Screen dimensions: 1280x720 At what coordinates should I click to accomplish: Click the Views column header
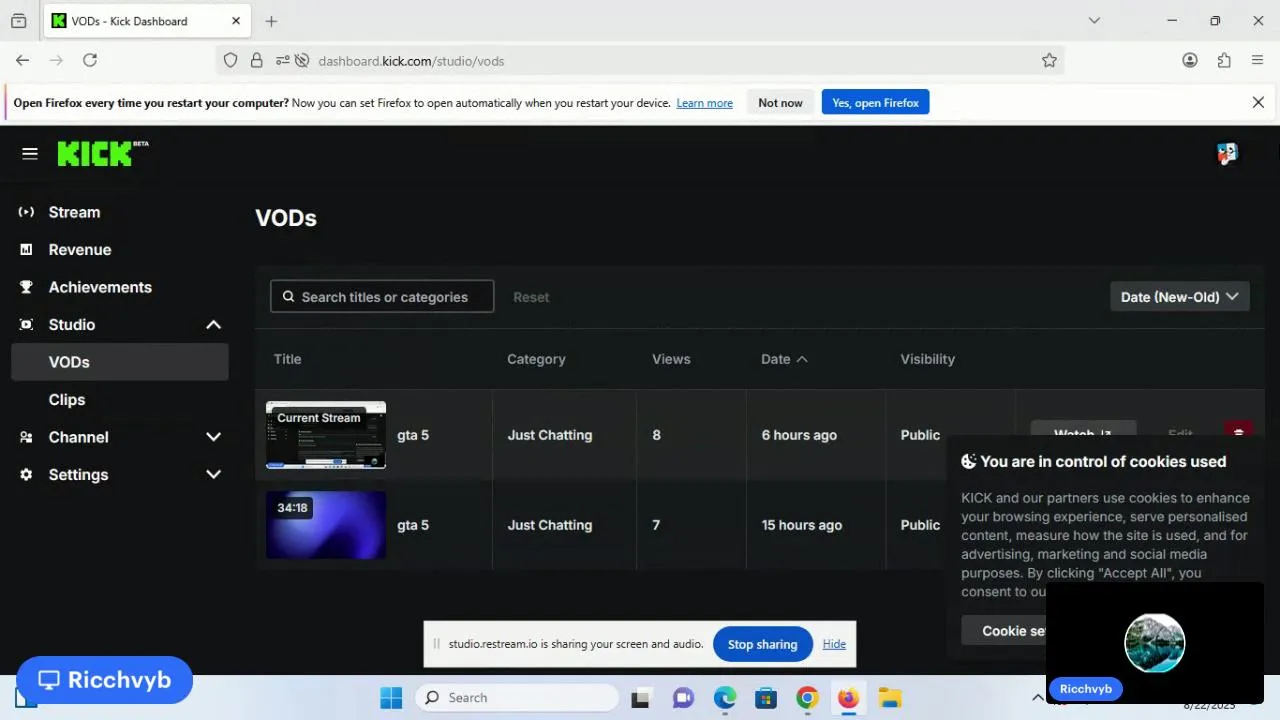click(671, 359)
